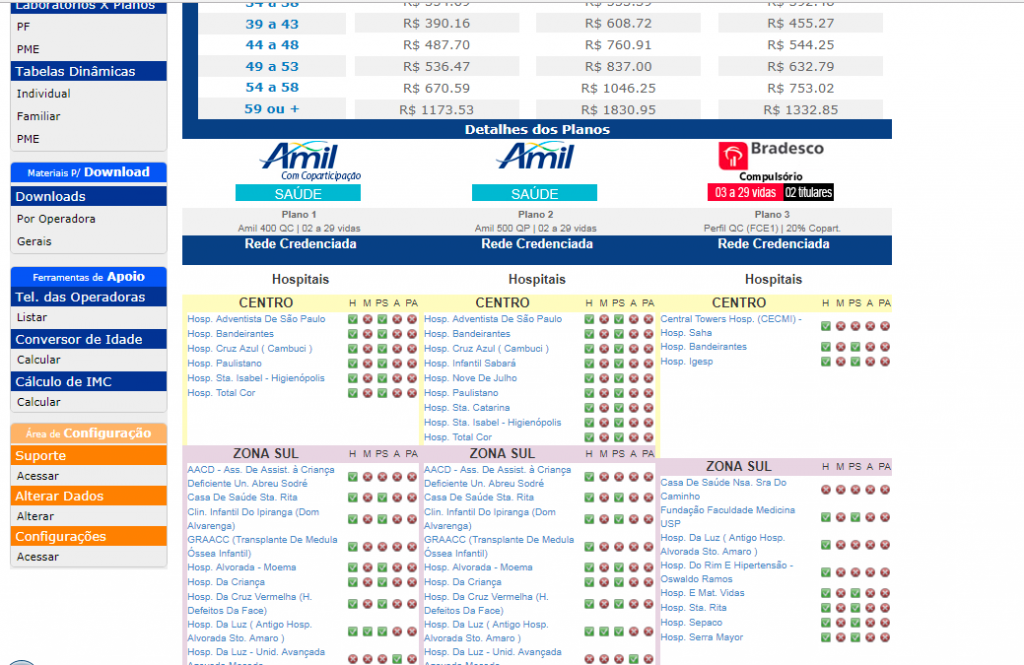Open PF under Laboratórios x Planos
The image size is (1024, 665).
pyautogui.click(x=24, y=27)
